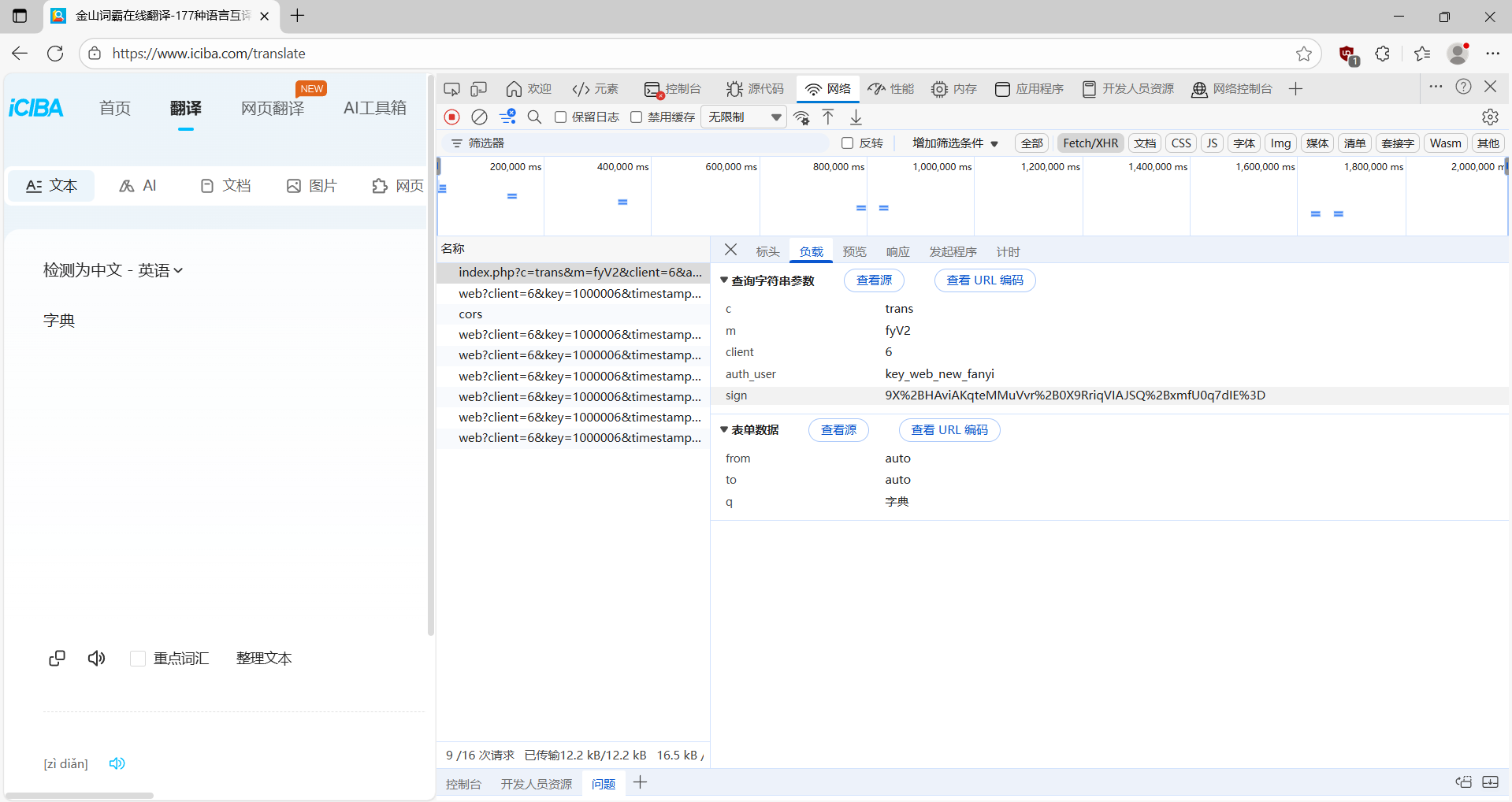The image size is (1512, 802).
Task: Activate inspect element tool
Action: tap(451, 89)
